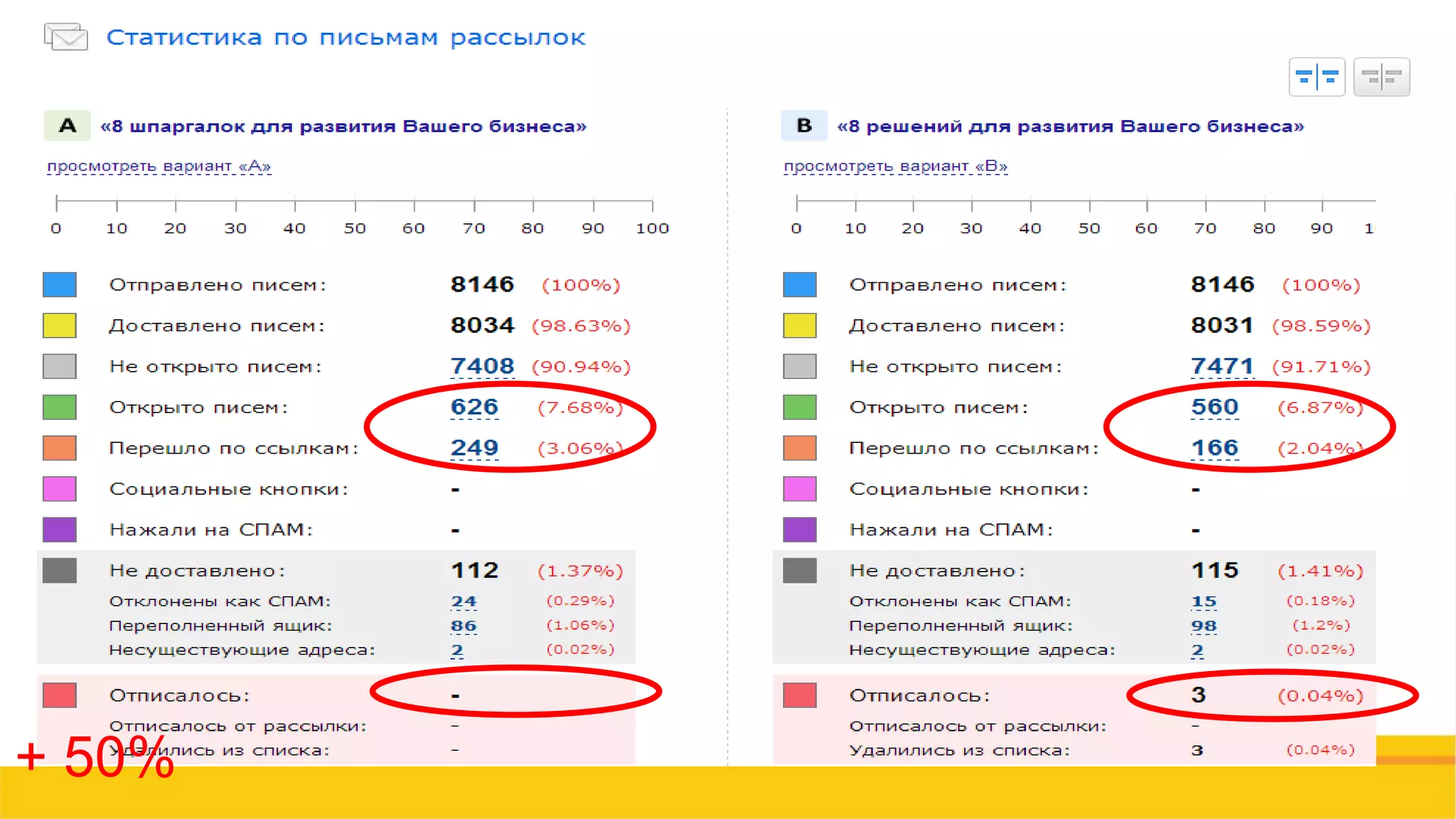Screen dimensions: 1456x819
Task: Click the green swatch for variant A opened letters
Action: click(60, 407)
